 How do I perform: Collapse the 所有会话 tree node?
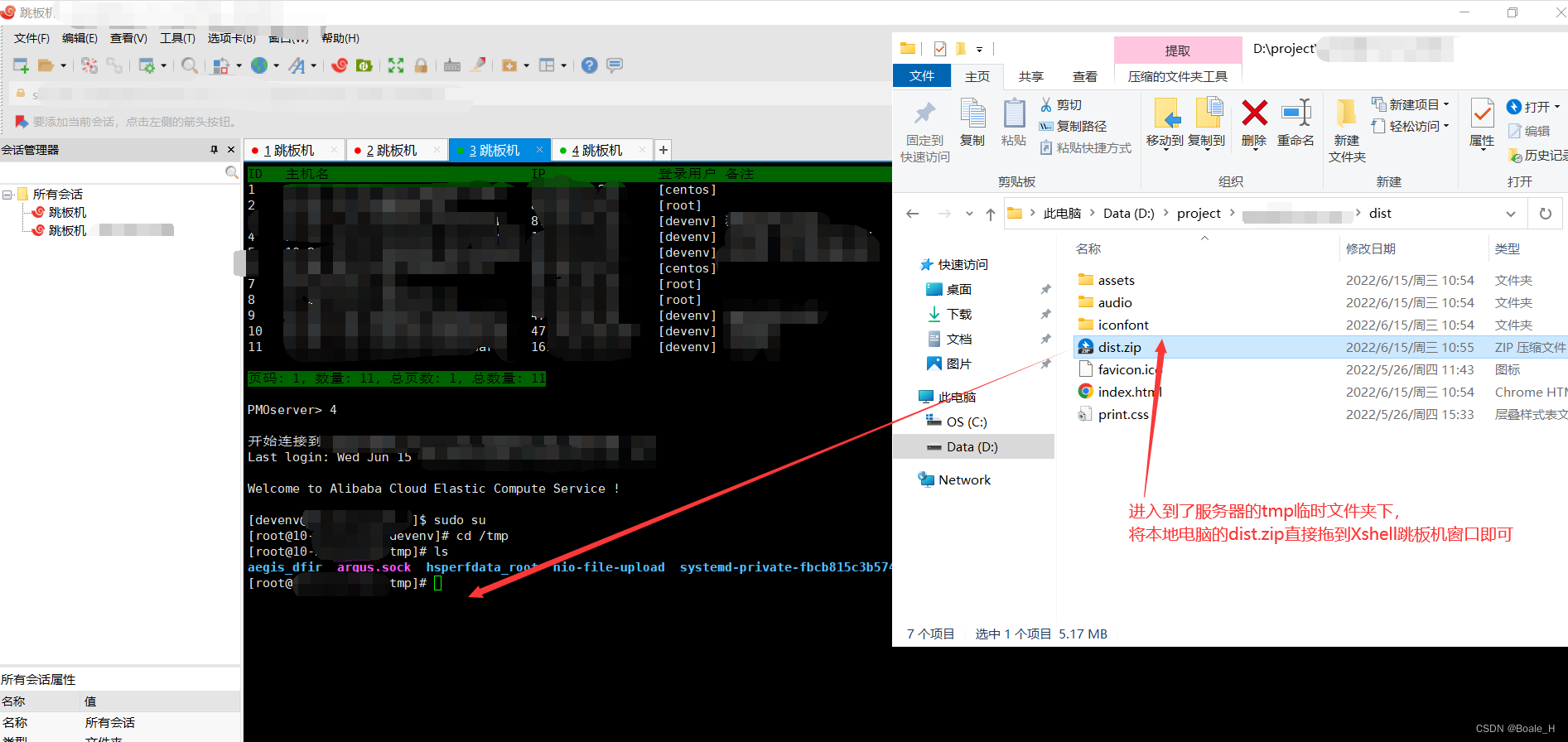point(7,195)
